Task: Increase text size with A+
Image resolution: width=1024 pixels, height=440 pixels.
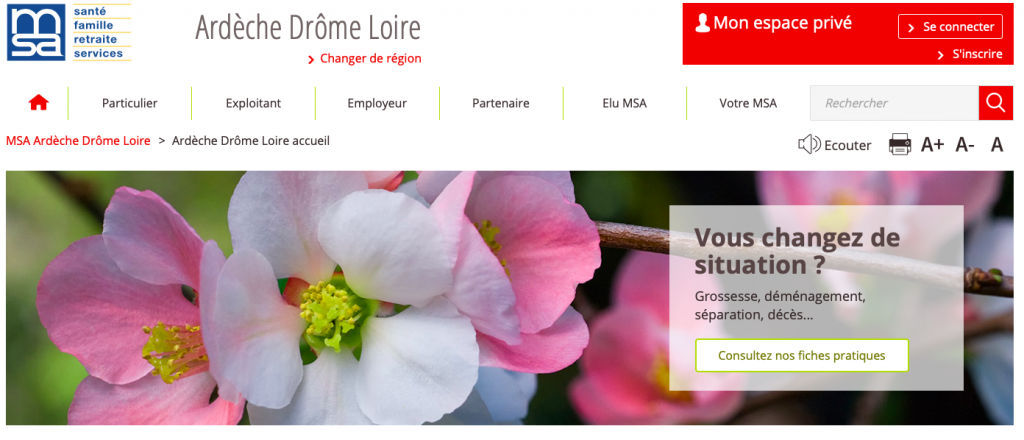Action: pyautogui.click(x=932, y=145)
